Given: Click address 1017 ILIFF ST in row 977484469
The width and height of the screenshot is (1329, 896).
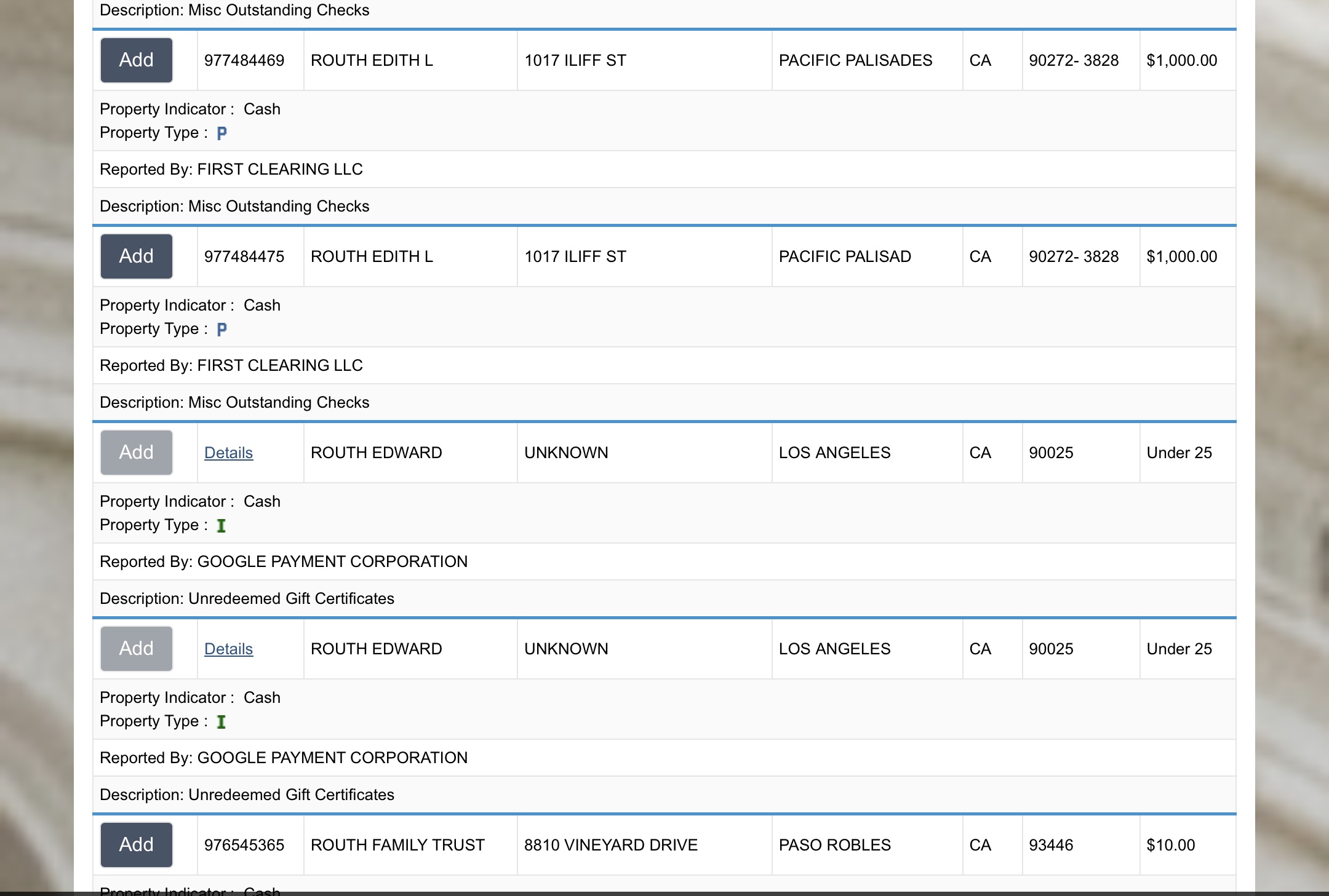Looking at the screenshot, I should click(x=575, y=60).
